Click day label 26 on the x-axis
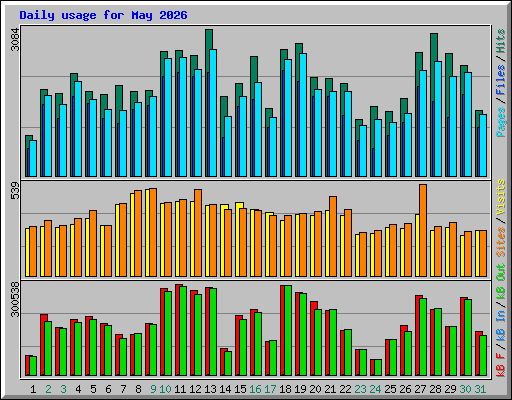This screenshot has height=400, width=512. point(405,389)
